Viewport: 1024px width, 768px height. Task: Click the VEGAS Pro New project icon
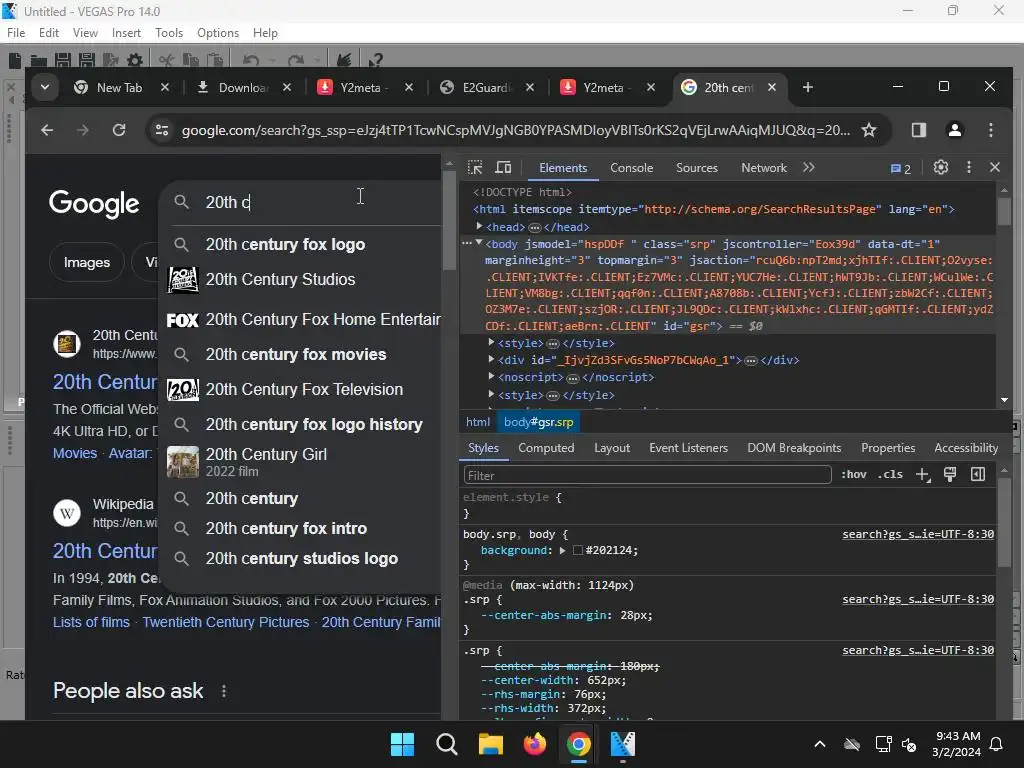click(15, 61)
